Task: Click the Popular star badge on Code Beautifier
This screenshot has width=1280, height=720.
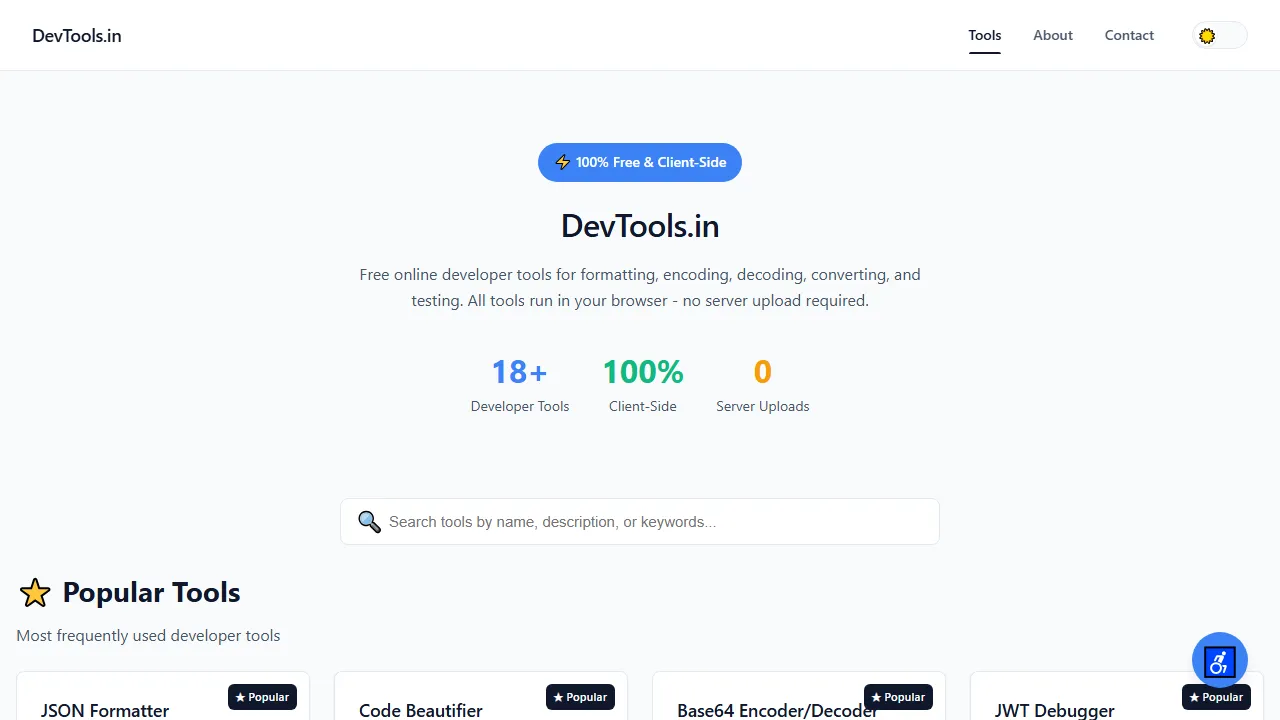Action: coord(580,697)
